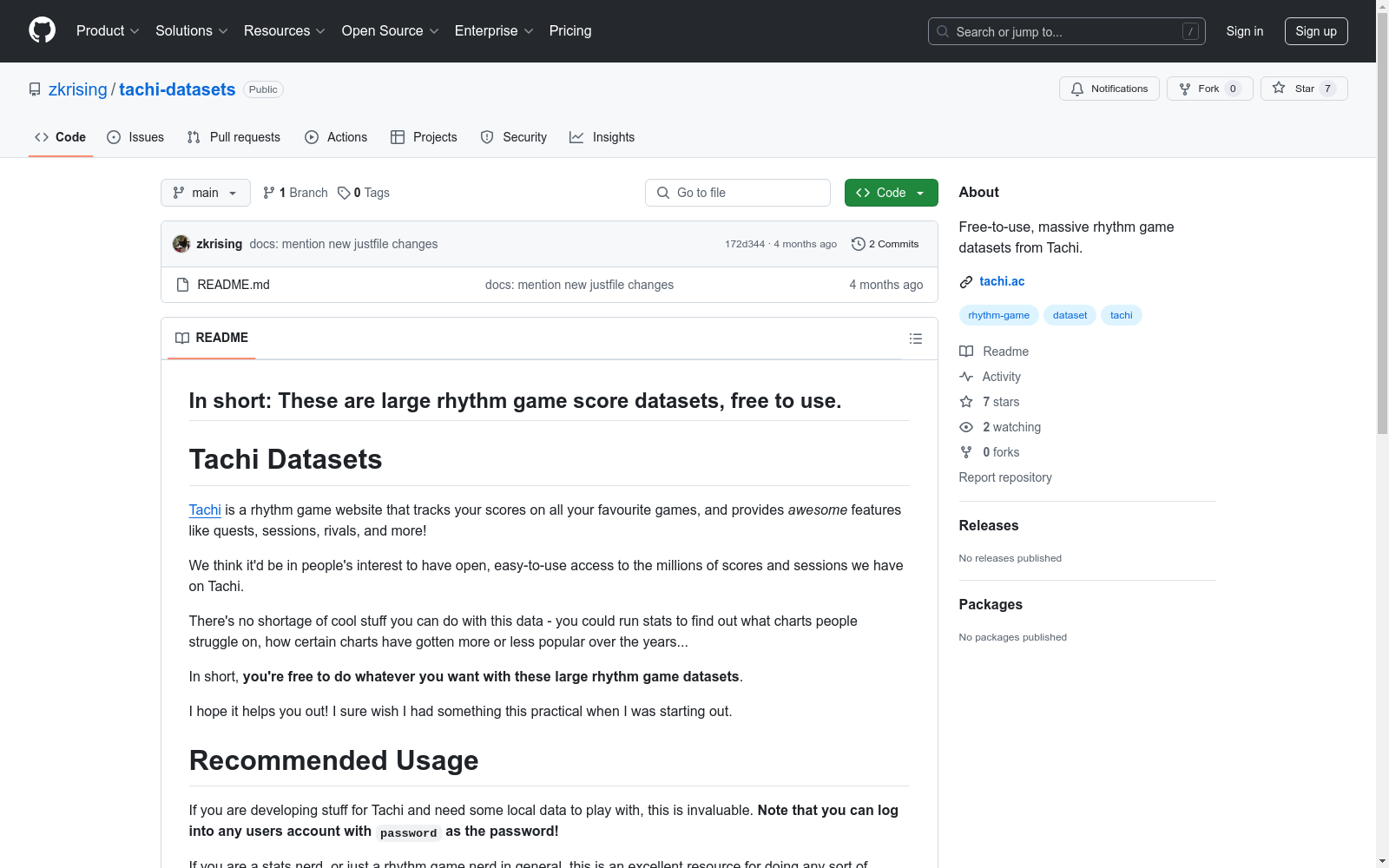Click the link icon beside tachi.ac

pos(966,281)
